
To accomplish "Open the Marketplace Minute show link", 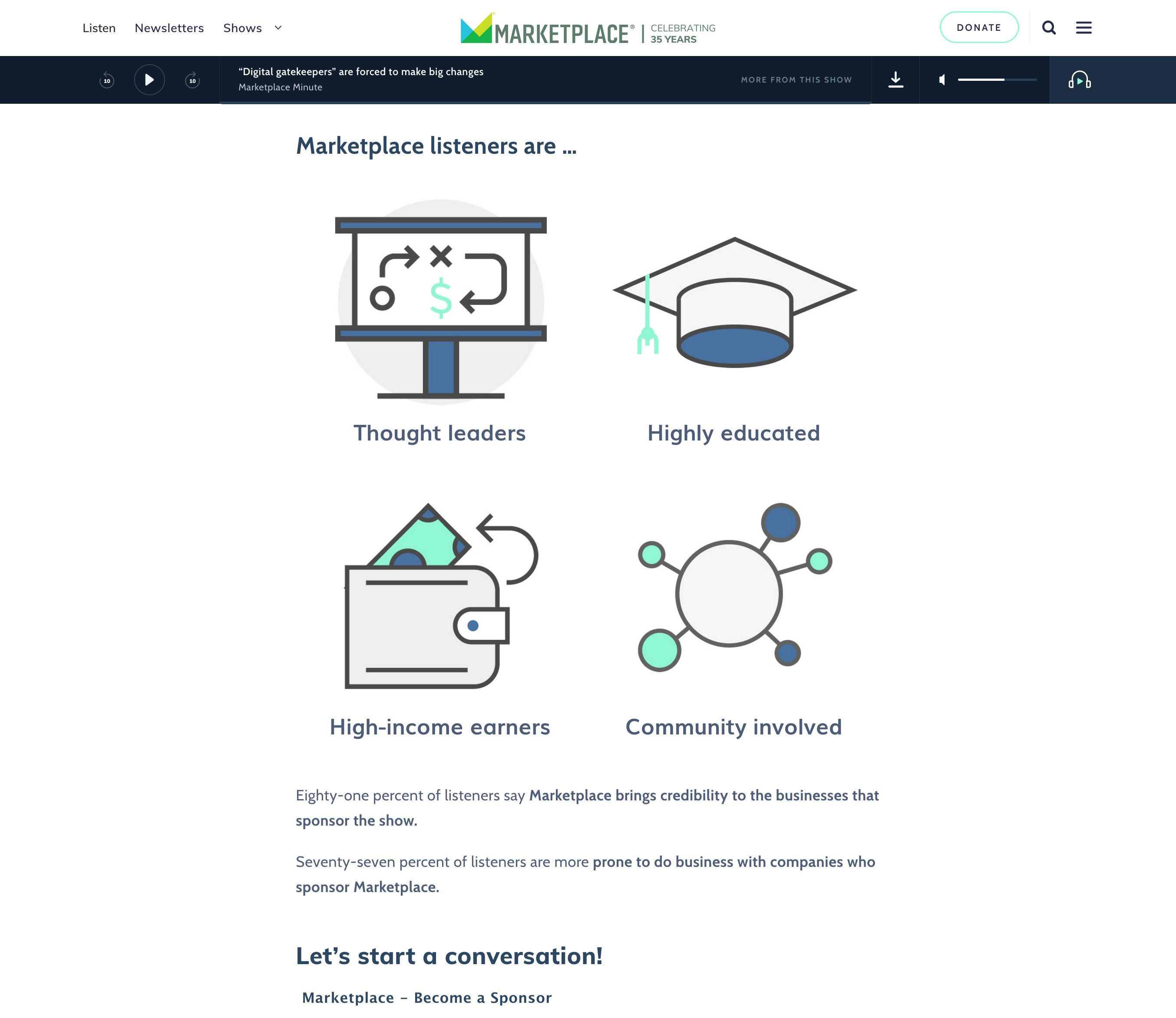I will pos(280,87).
